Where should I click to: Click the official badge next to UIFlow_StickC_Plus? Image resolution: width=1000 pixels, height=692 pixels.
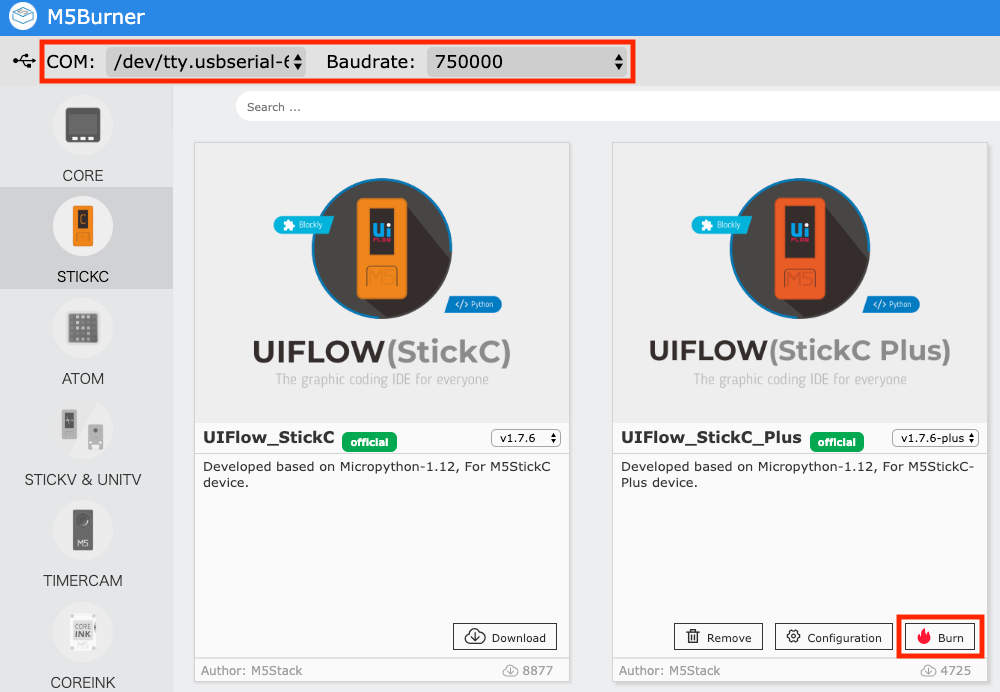click(x=837, y=442)
